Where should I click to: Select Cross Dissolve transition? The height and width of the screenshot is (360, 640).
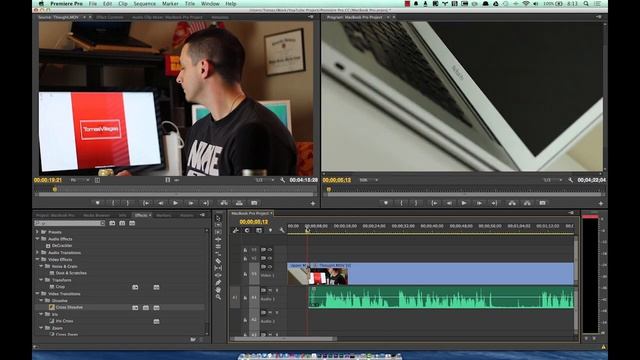click(x=69, y=307)
